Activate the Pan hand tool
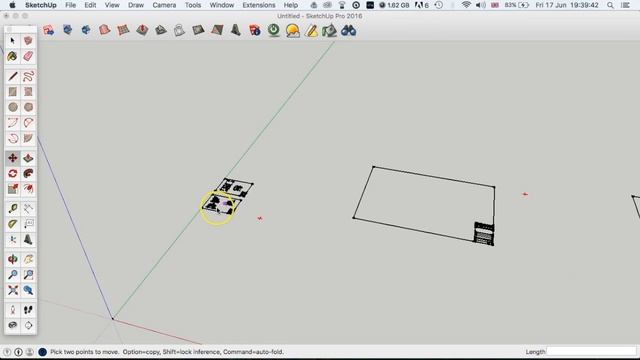Image resolution: width=640 pixels, height=360 pixels. [x=28, y=259]
